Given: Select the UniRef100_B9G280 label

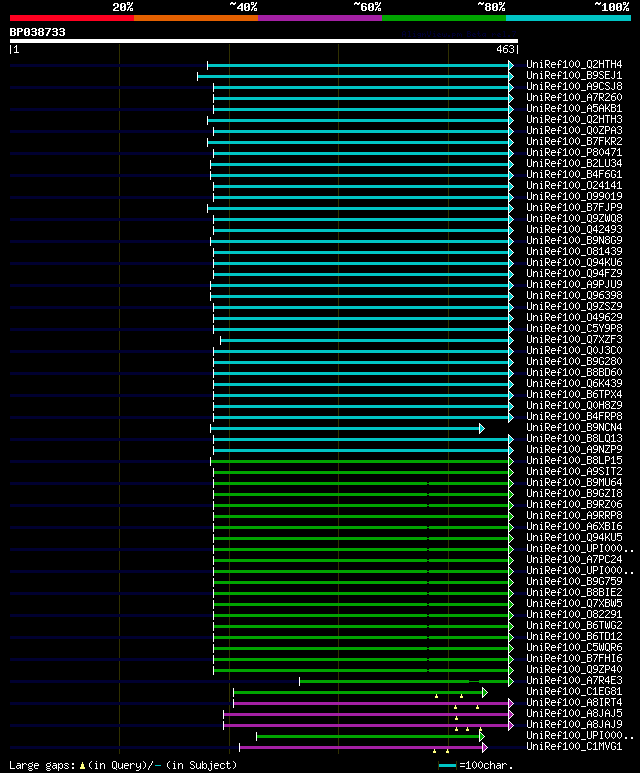Looking at the screenshot, I should click(x=574, y=361).
